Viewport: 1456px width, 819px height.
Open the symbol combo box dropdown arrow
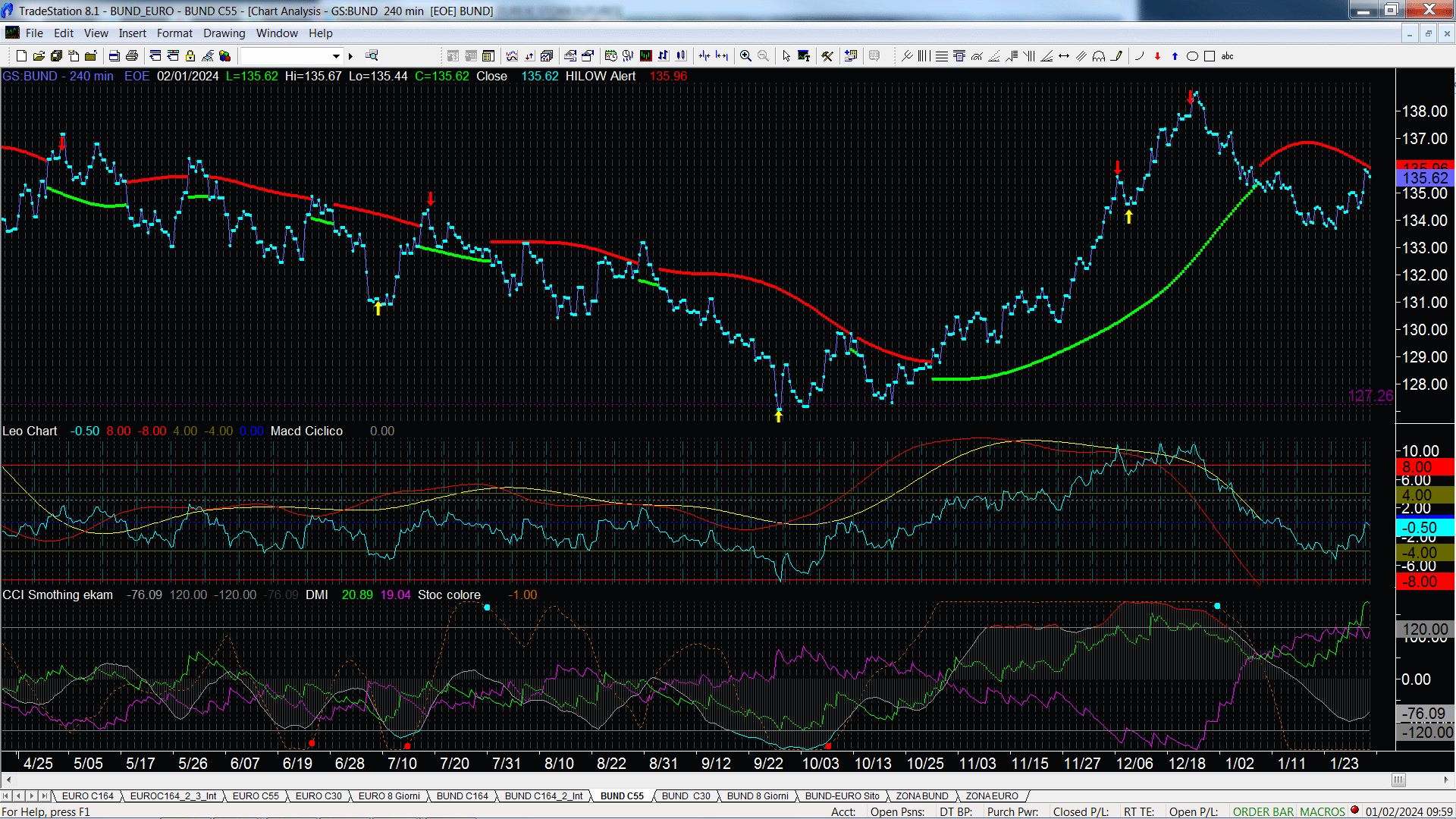point(336,56)
